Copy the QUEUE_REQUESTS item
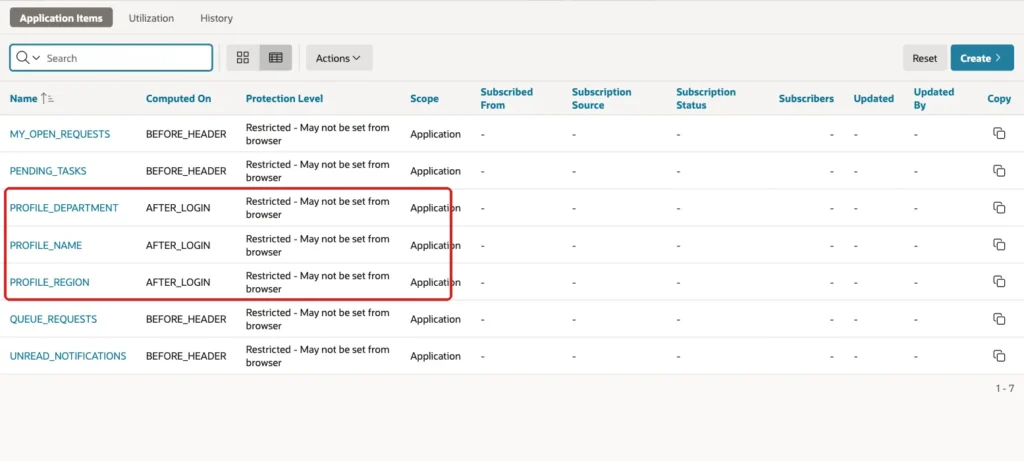The height and width of the screenshot is (461, 1024). [x=999, y=319]
